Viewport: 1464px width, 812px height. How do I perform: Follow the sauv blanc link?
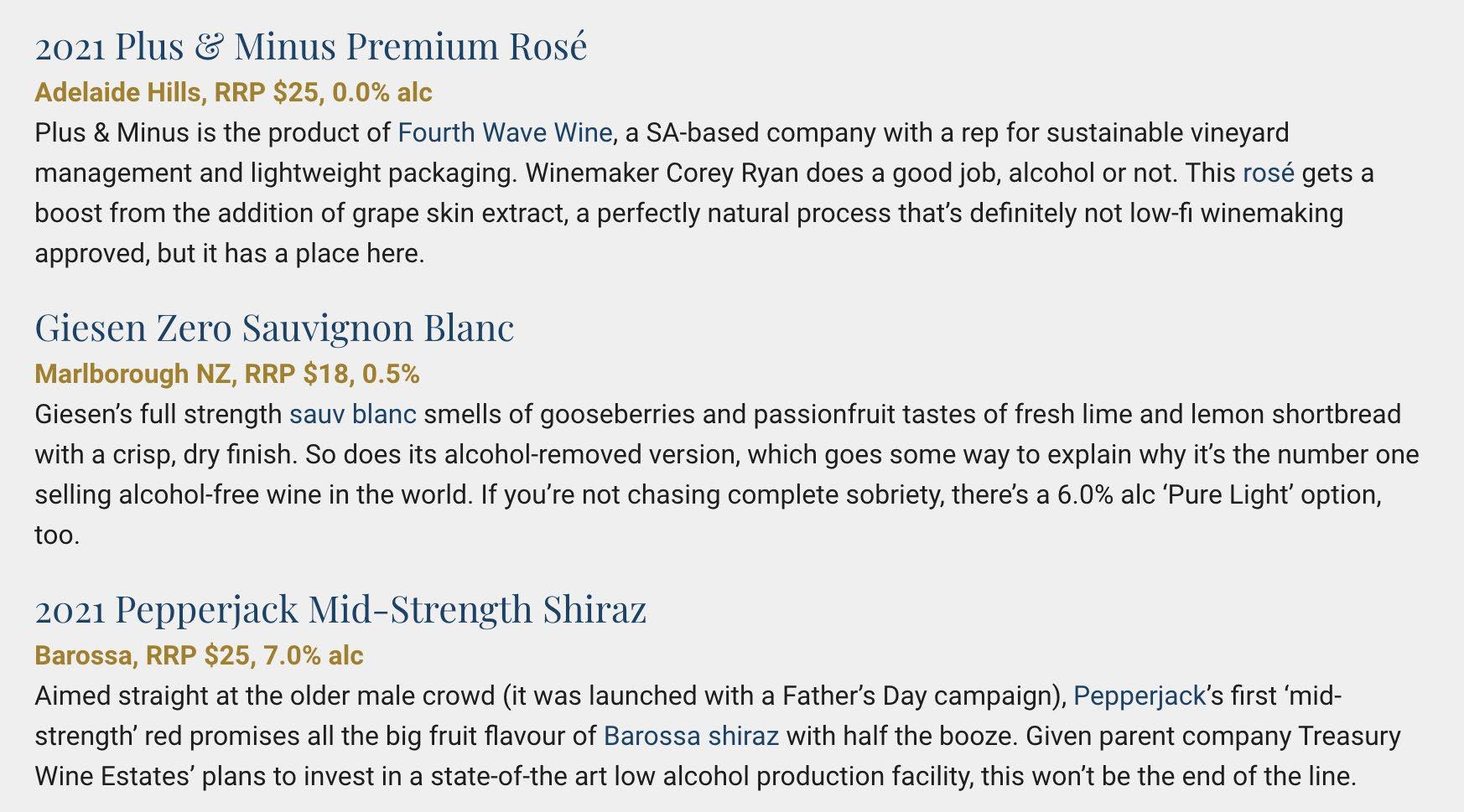353,414
